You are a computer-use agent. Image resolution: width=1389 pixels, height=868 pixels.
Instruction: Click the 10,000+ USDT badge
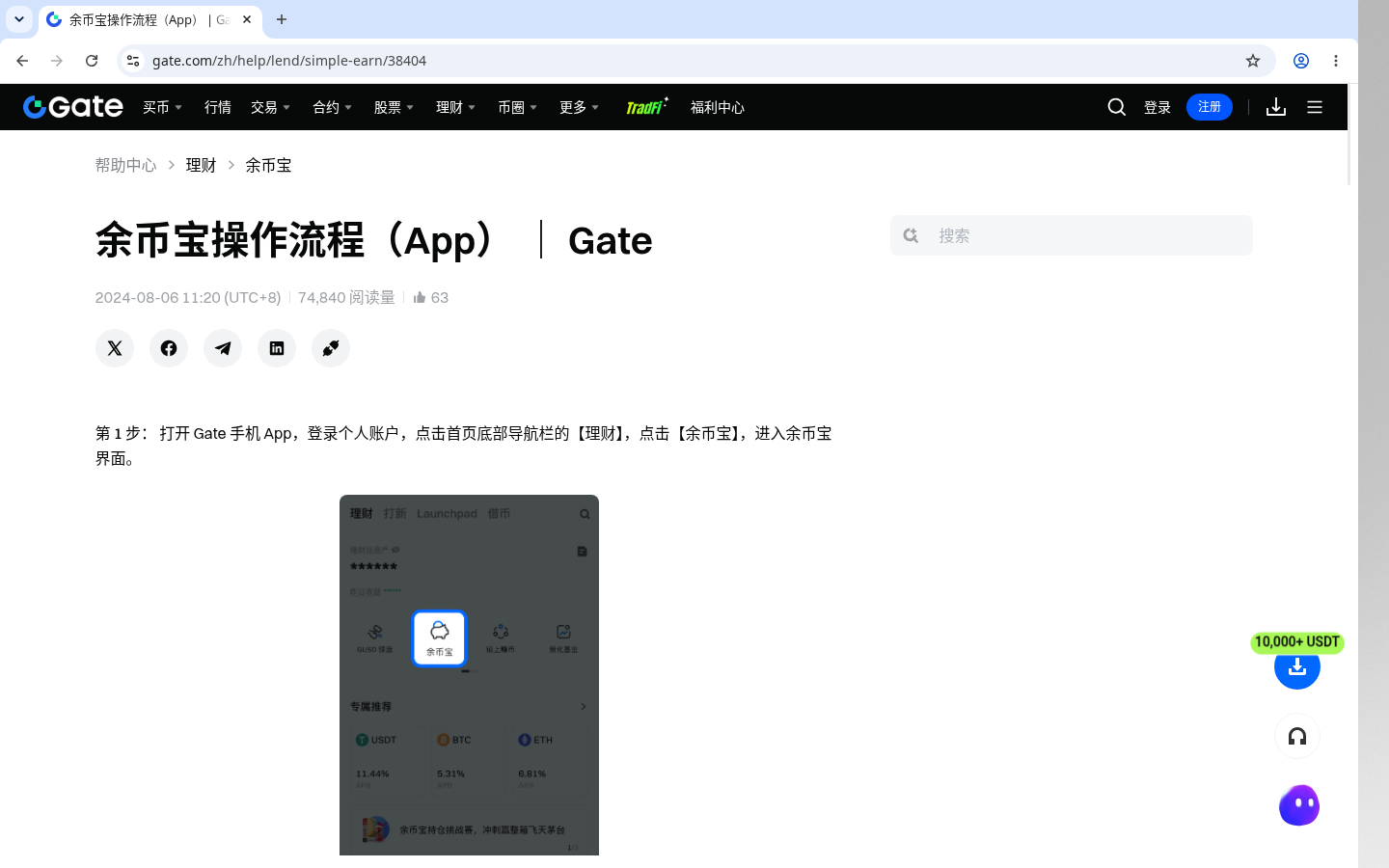pyautogui.click(x=1297, y=642)
